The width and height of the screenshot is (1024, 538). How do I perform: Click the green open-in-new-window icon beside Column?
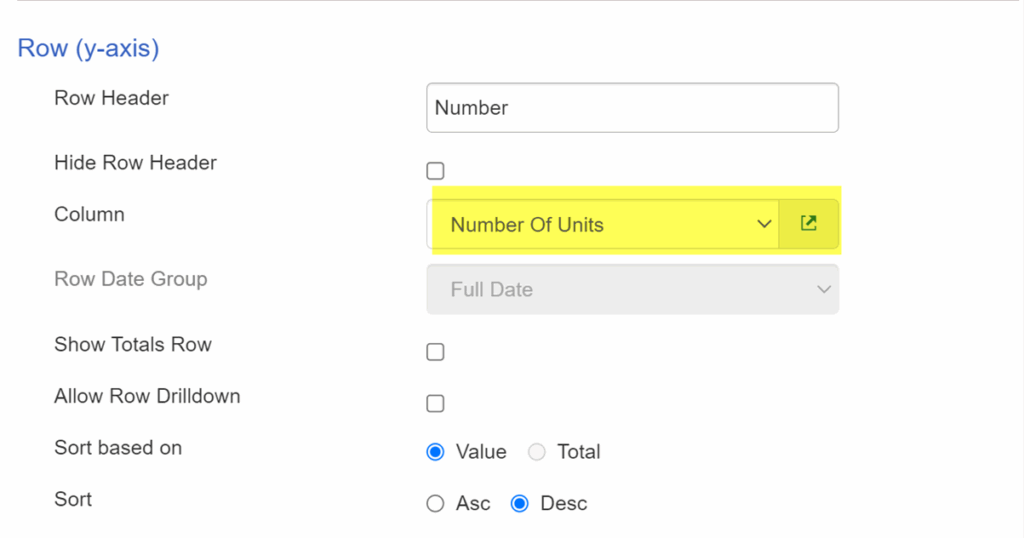[808, 224]
